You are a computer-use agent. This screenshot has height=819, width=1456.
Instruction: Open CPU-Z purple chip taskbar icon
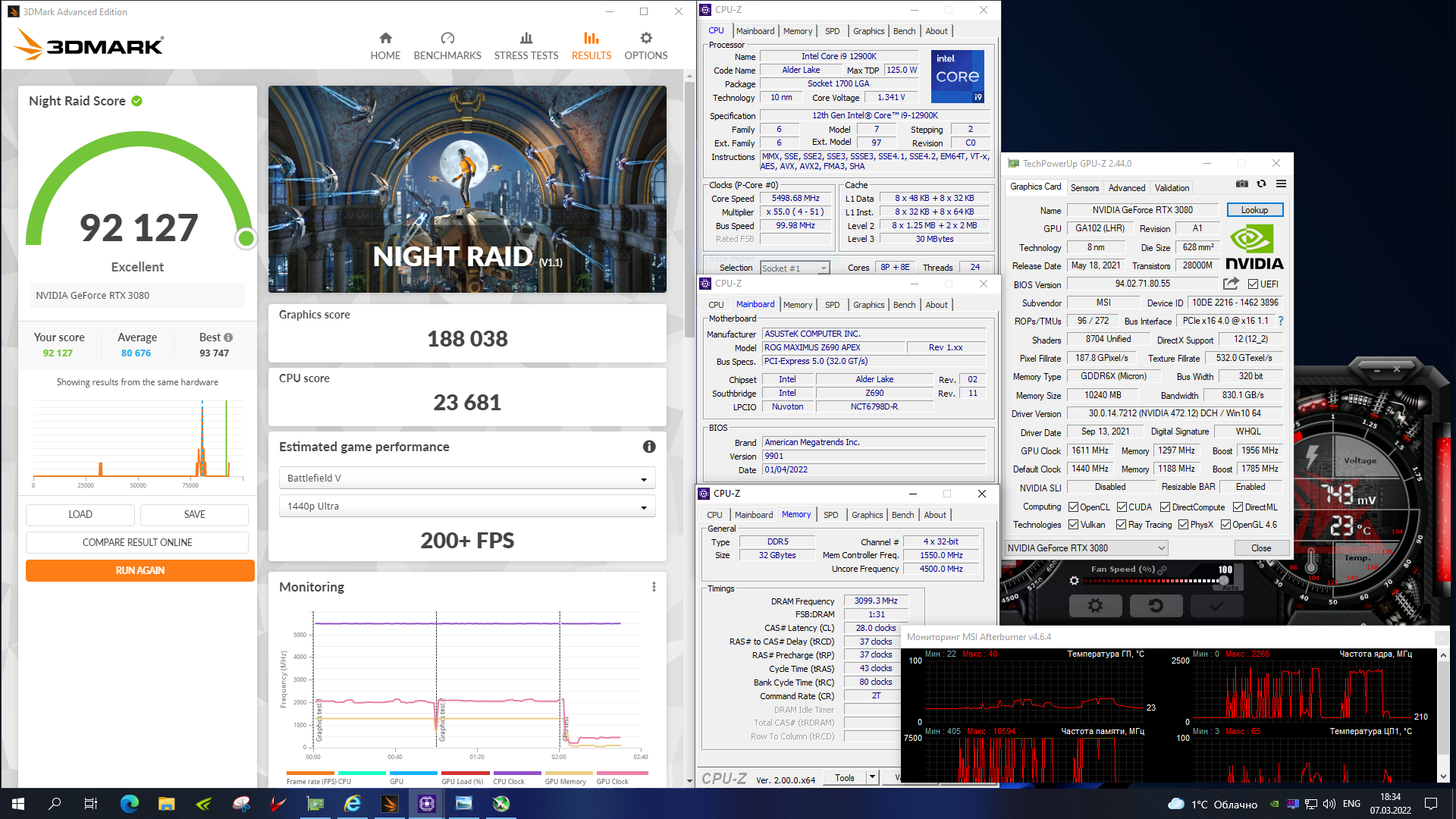(426, 804)
